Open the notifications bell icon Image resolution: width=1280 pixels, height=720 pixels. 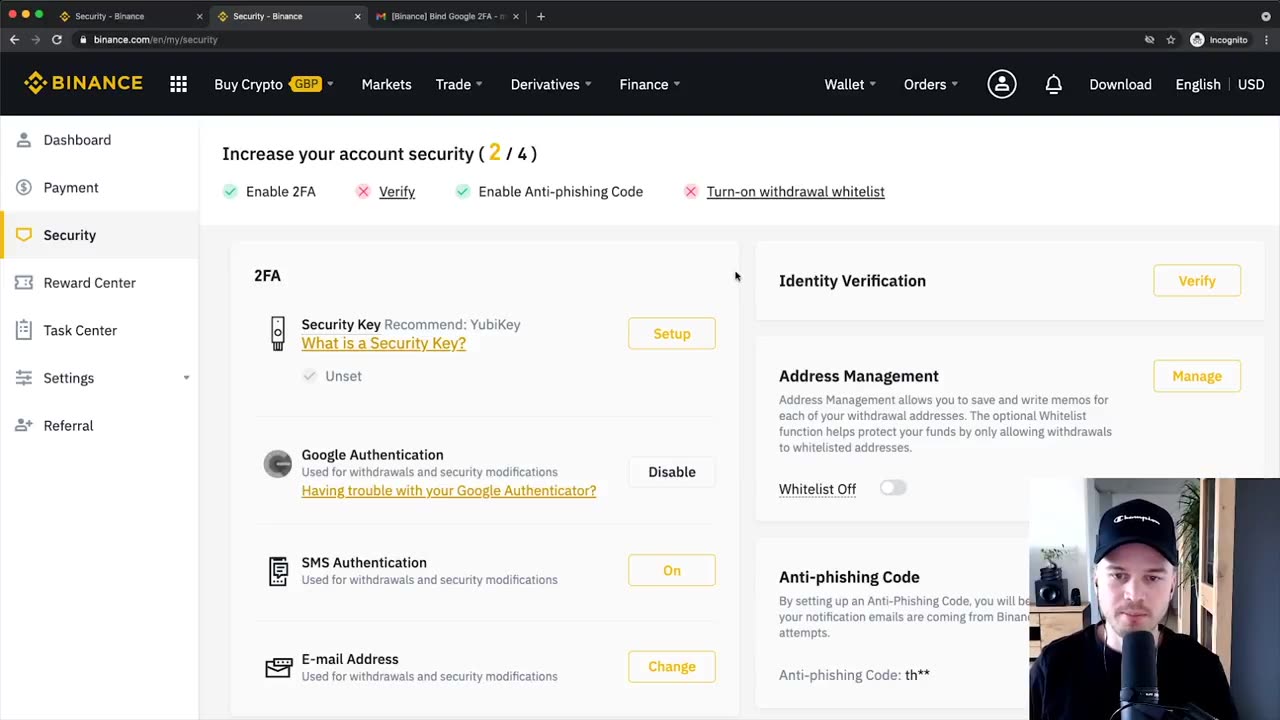[1053, 85]
